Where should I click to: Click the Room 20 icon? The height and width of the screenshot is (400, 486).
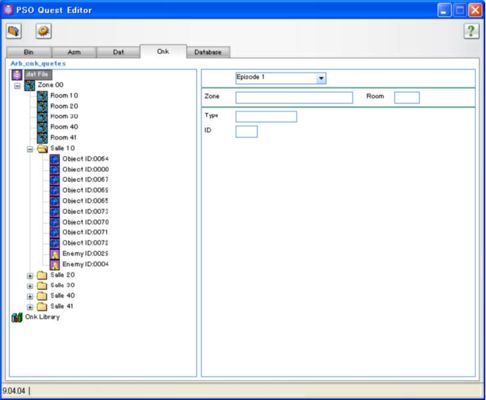tap(42, 107)
